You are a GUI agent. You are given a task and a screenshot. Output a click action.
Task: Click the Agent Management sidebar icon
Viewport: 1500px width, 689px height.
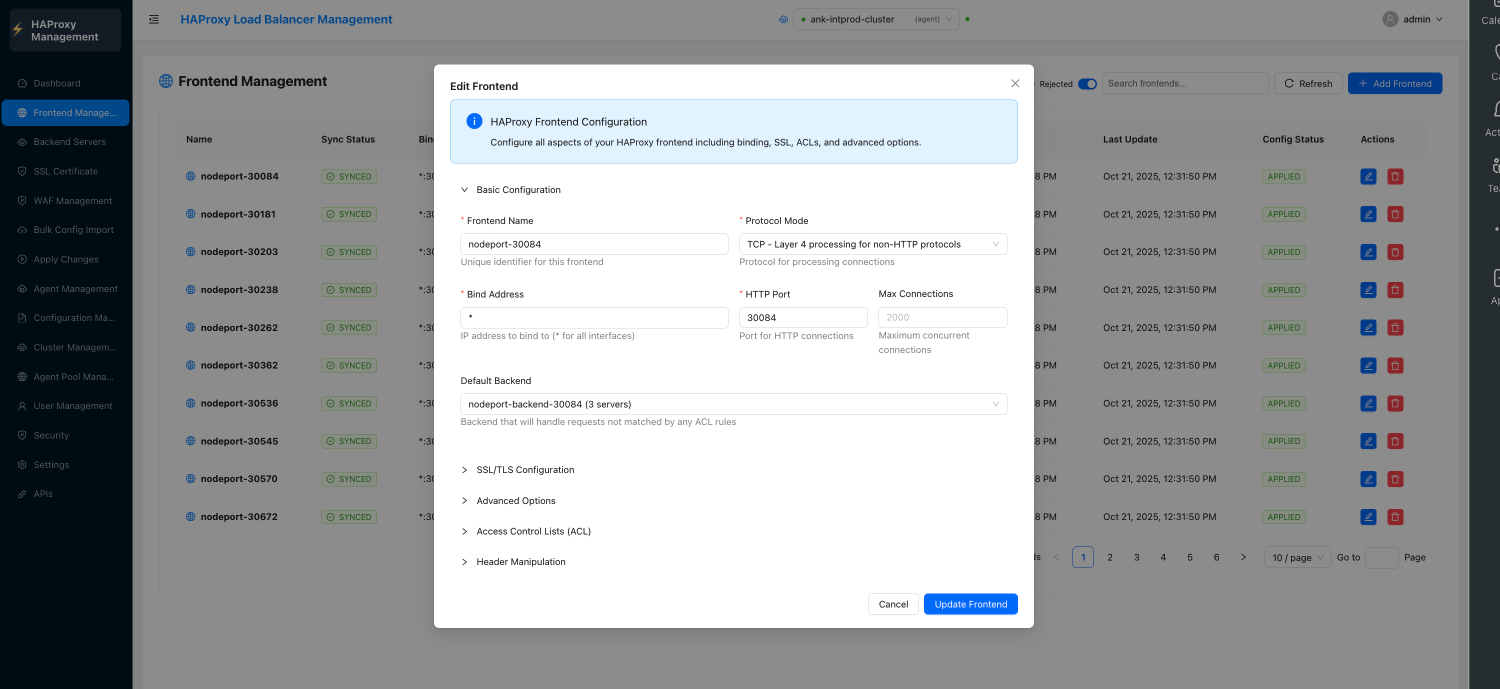pyautogui.click(x=23, y=289)
